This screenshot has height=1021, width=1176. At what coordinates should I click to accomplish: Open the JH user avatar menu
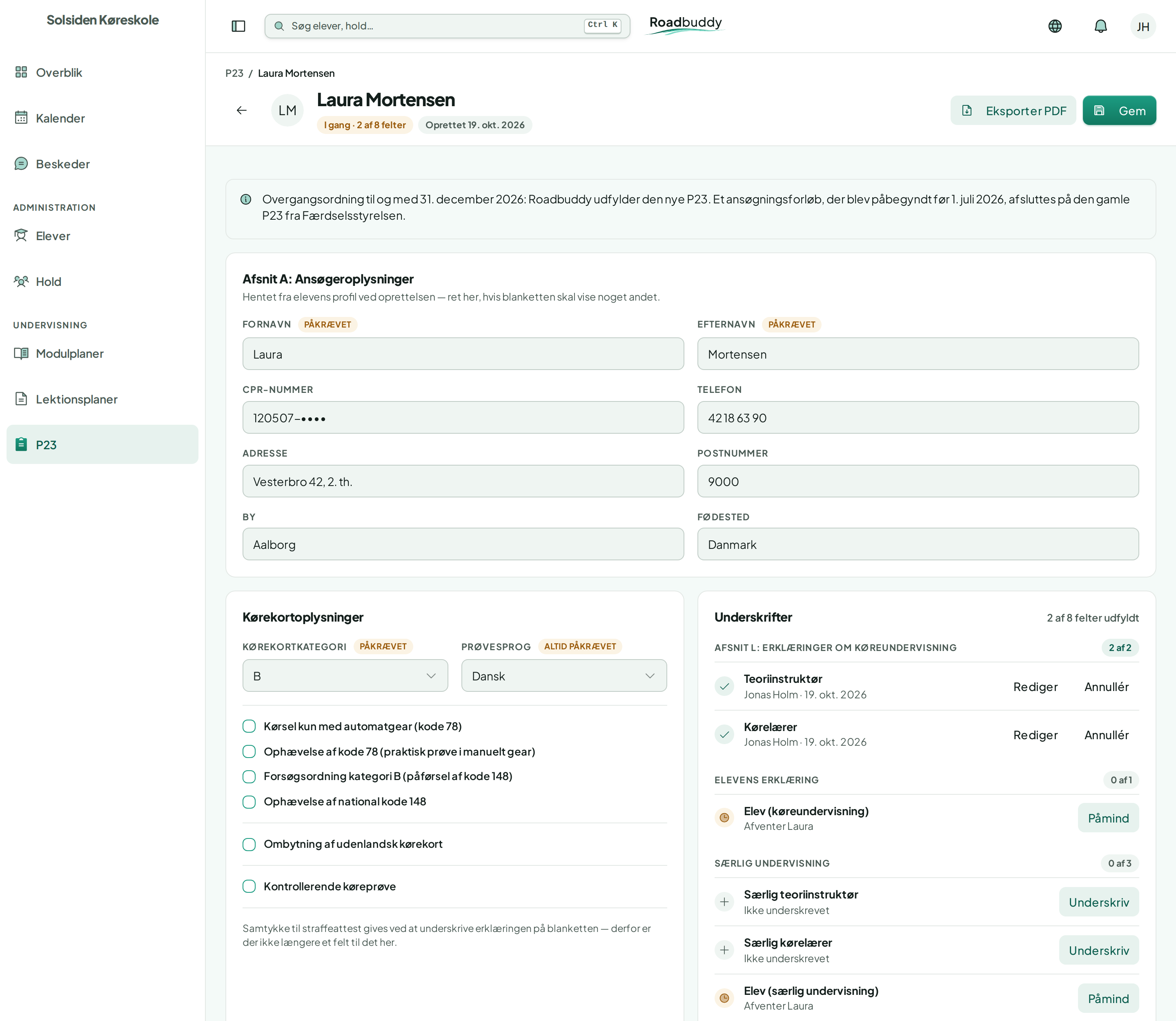click(1143, 26)
